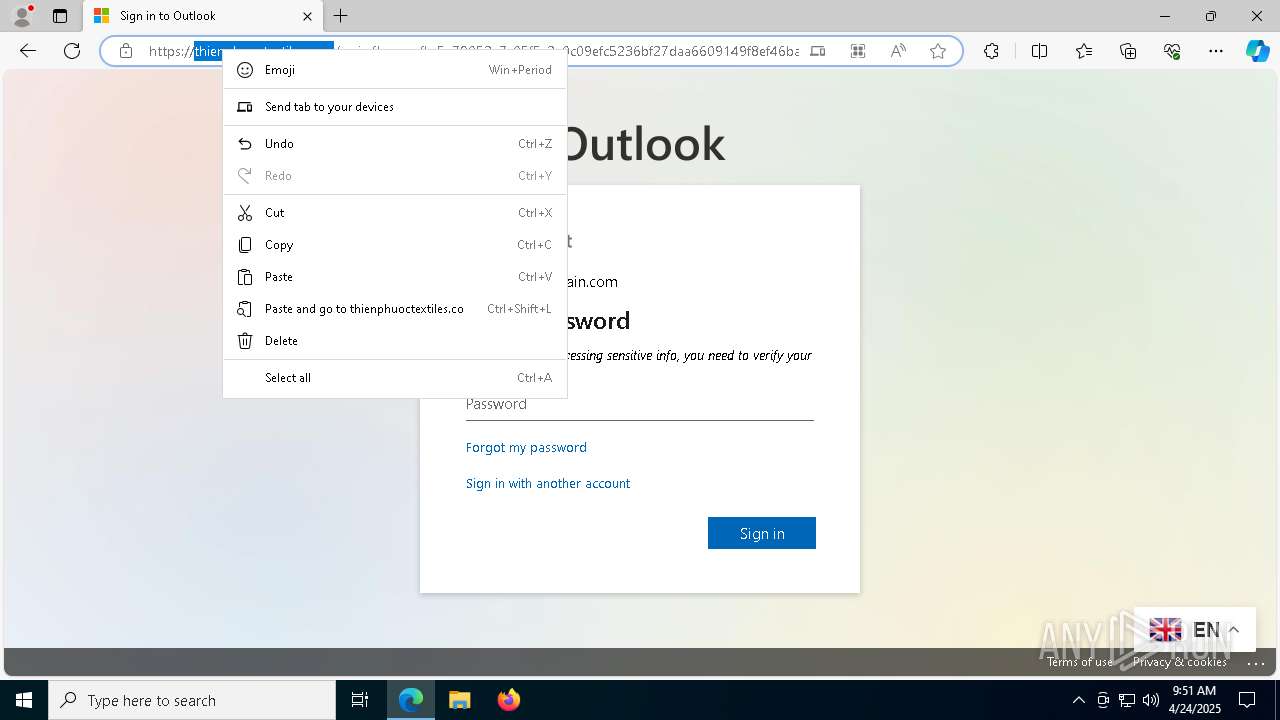The image size is (1280, 720).
Task: Choose Paste from context menu
Action: click(x=395, y=277)
